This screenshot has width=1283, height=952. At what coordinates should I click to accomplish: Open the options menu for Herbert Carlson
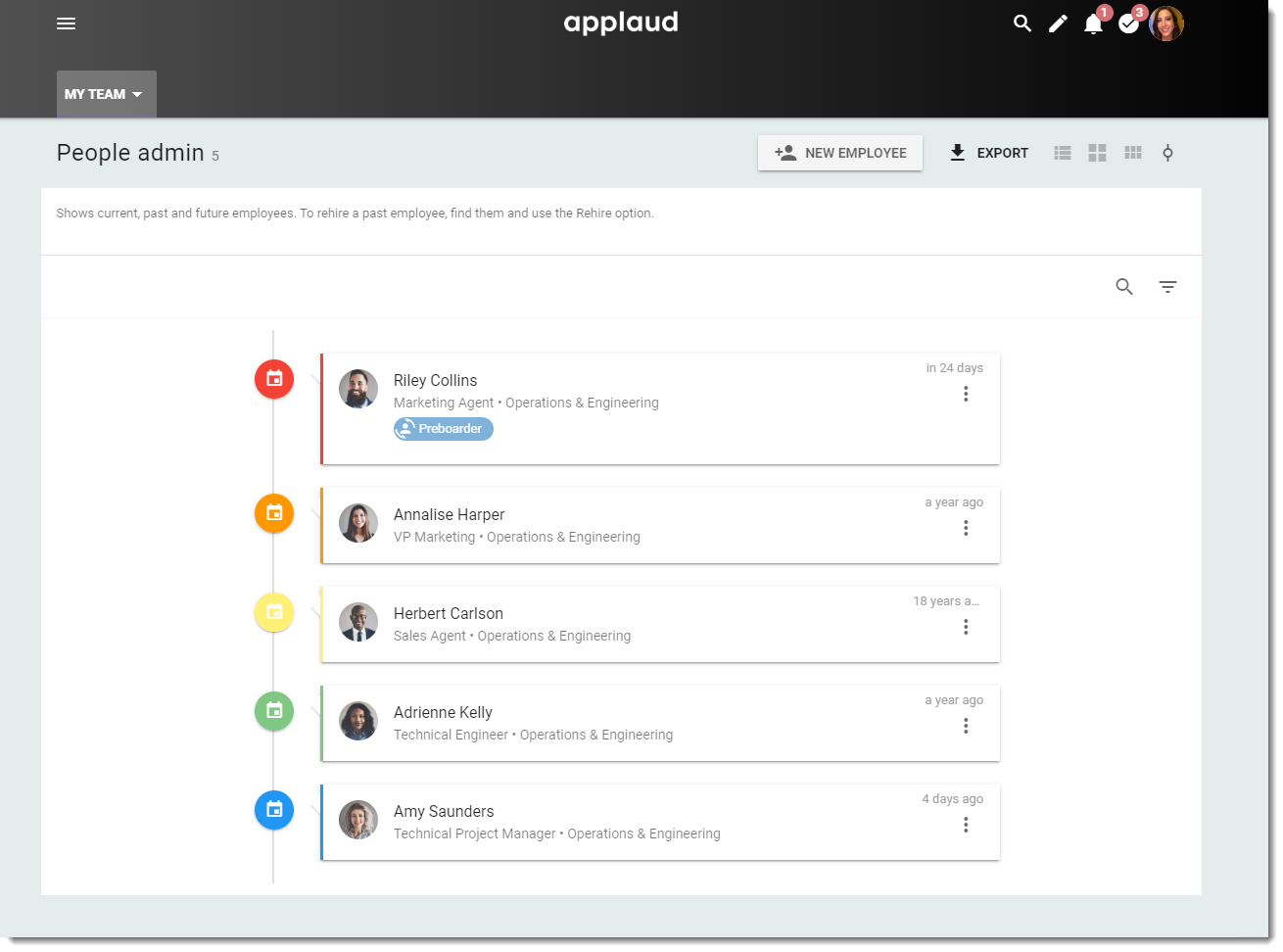click(x=966, y=626)
